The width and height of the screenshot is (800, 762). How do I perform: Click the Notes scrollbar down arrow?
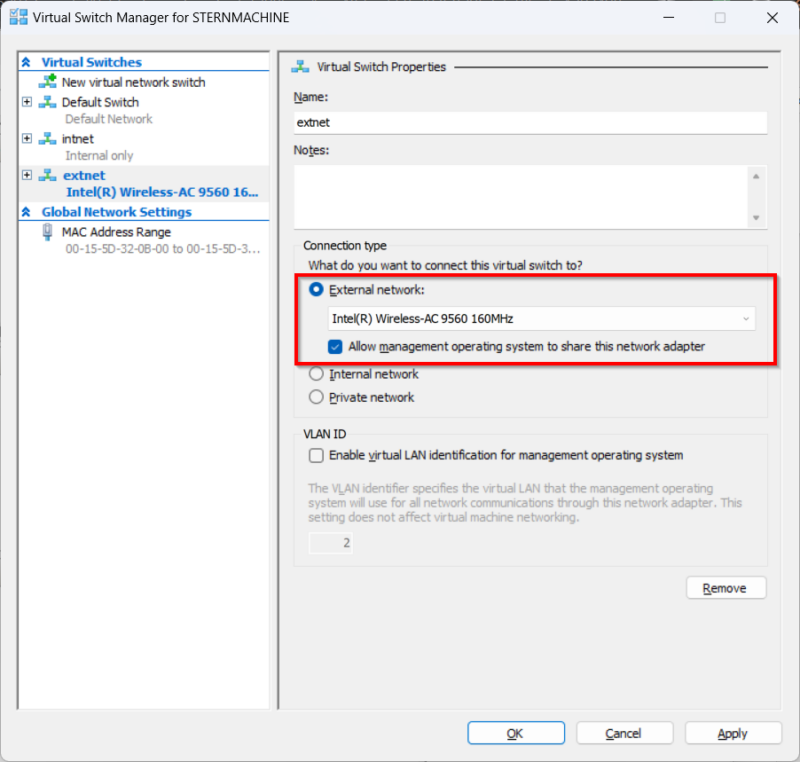coord(756,218)
